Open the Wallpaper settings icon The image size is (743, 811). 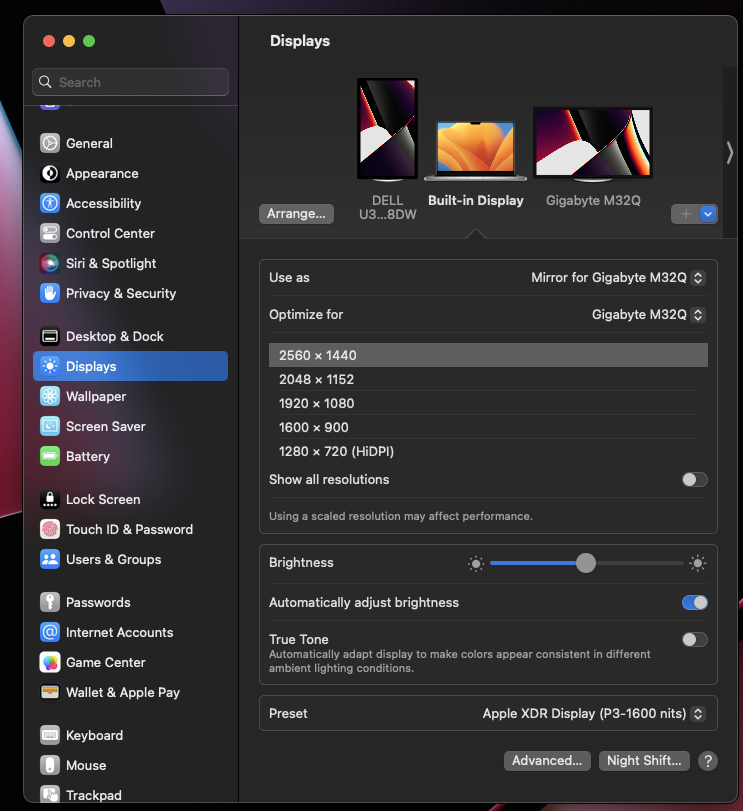click(50, 396)
